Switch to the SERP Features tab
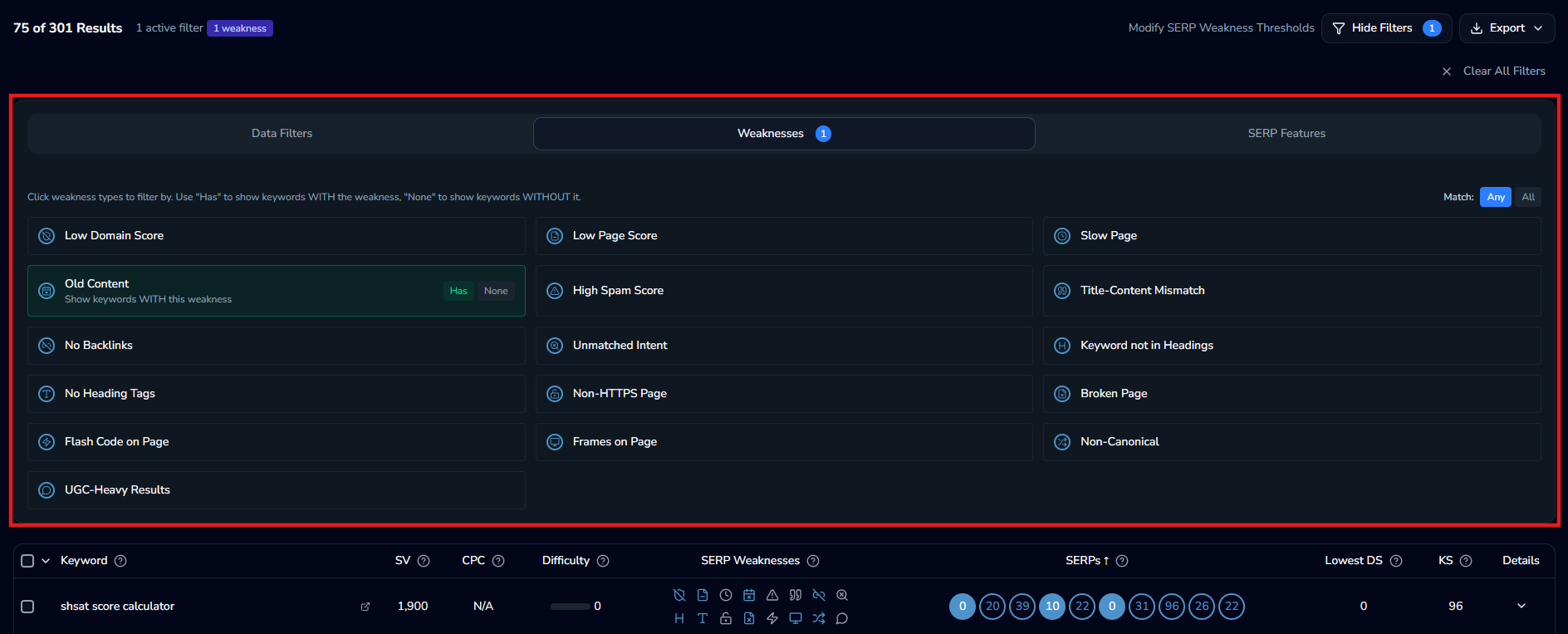 pyautogui.click(x=1286, y=134)
